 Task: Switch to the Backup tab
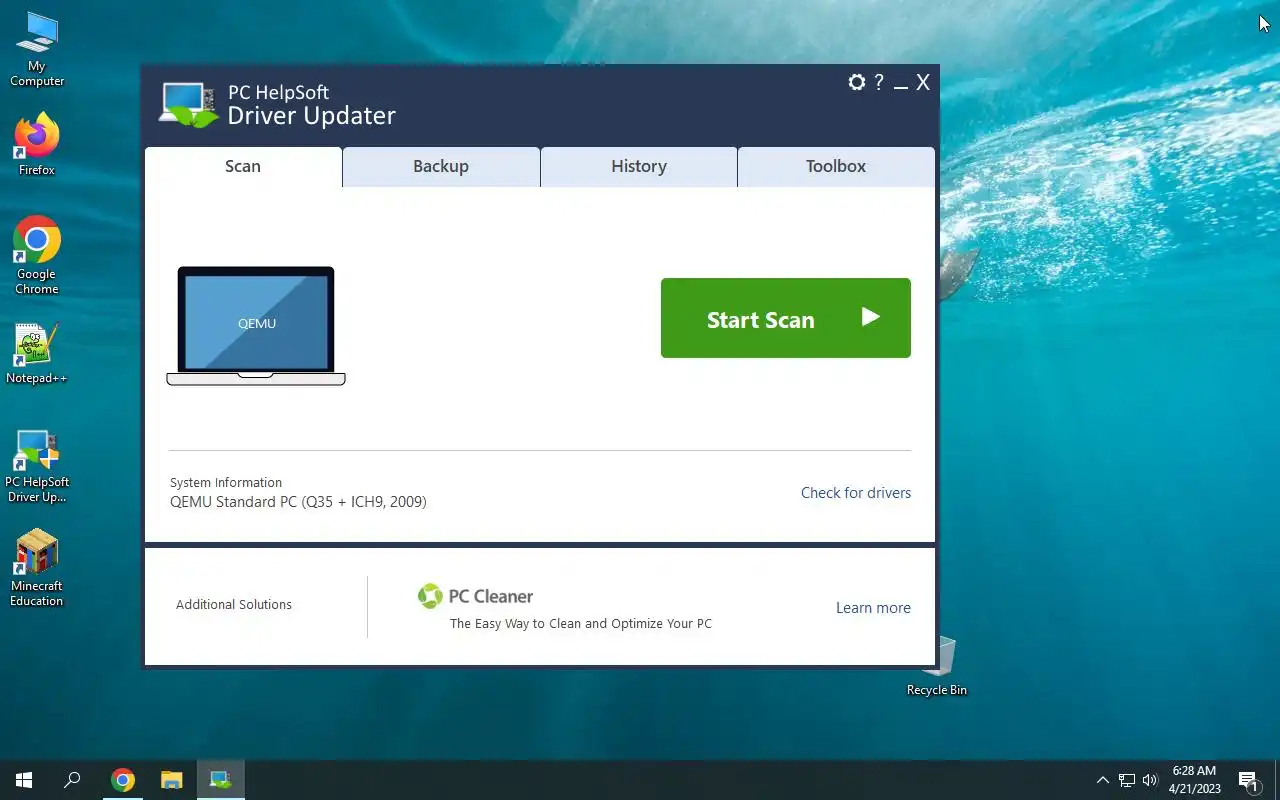[441, 167]
